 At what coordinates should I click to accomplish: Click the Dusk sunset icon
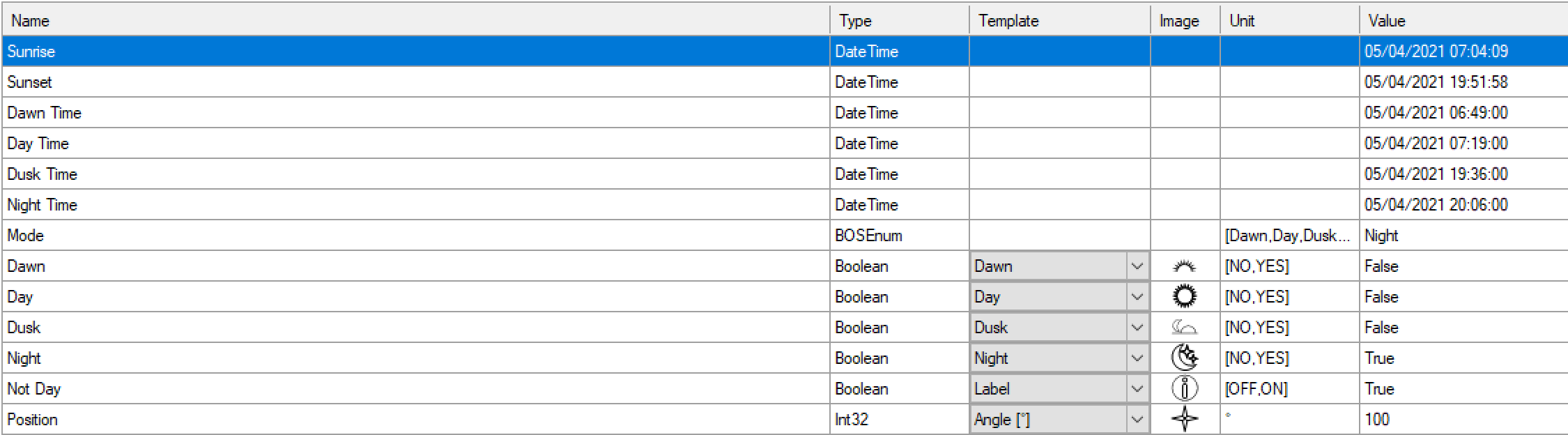(1184, 328)
